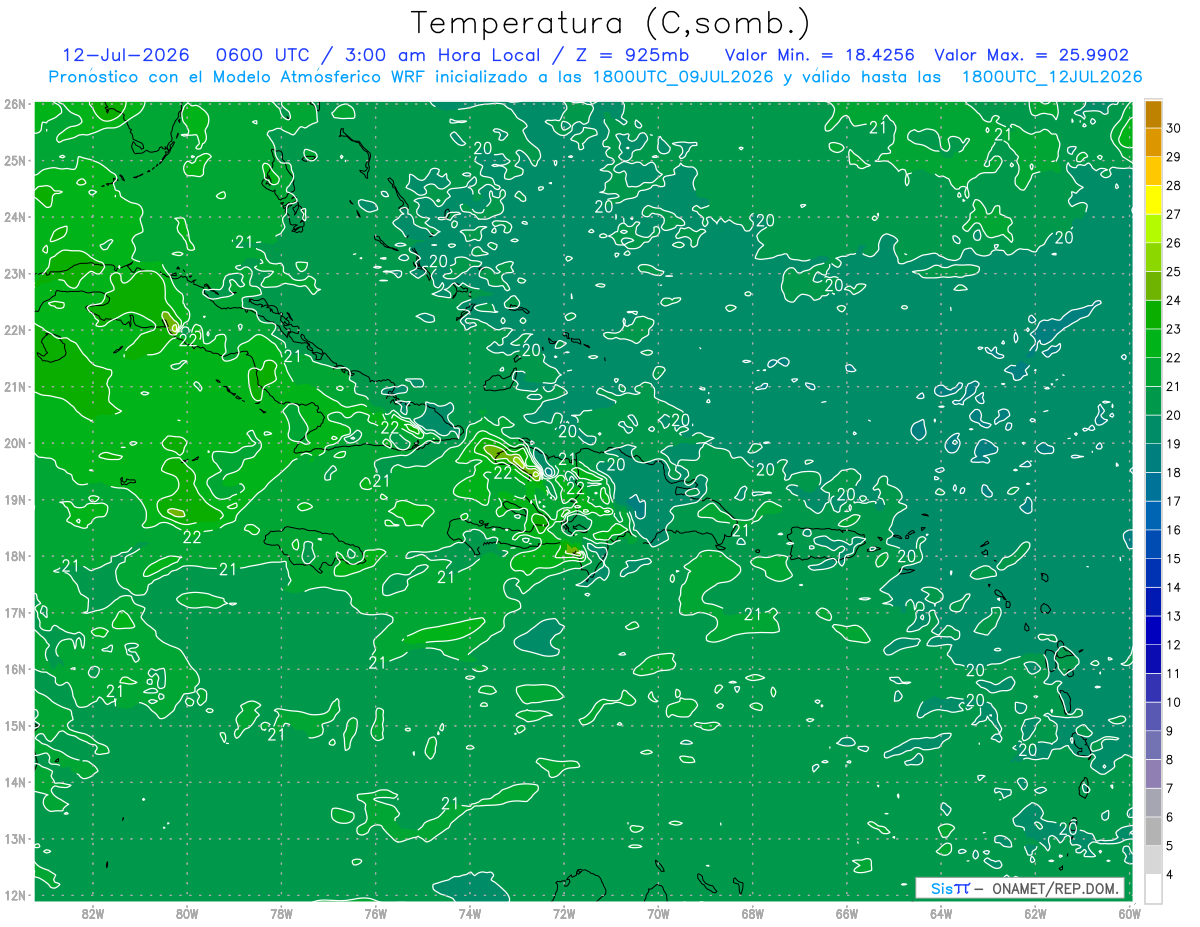Pick the dark blue colorbar segment between 12 and 13
Screen dimensions: 1200x927
click(1153, 630)
